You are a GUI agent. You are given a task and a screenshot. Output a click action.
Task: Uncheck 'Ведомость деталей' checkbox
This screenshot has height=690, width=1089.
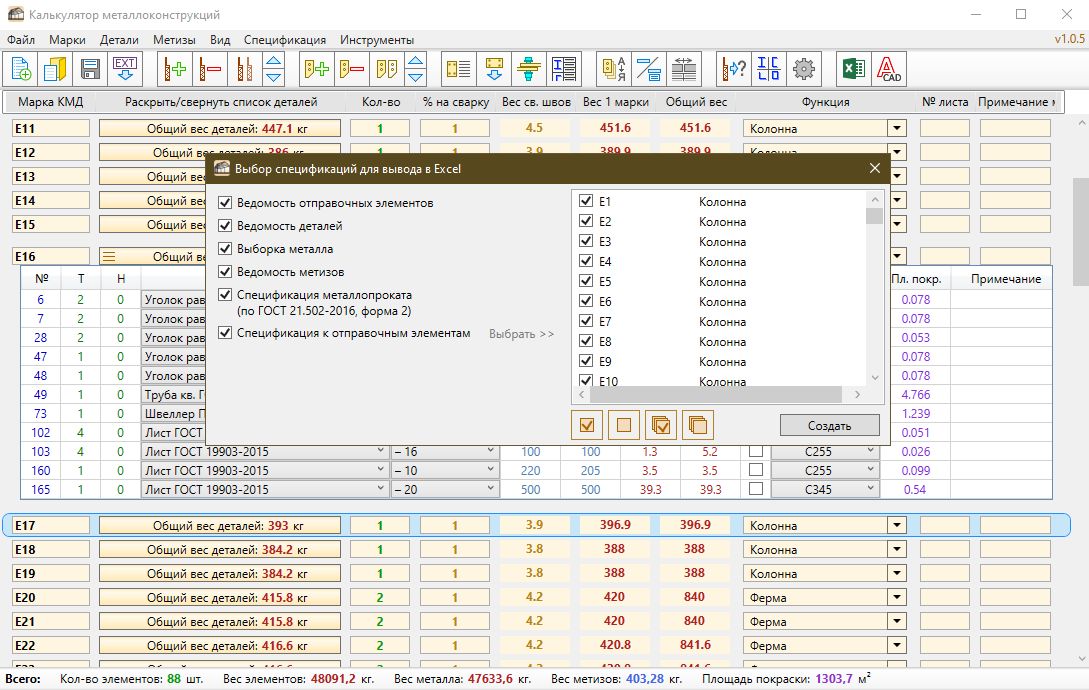click(224, 226)
